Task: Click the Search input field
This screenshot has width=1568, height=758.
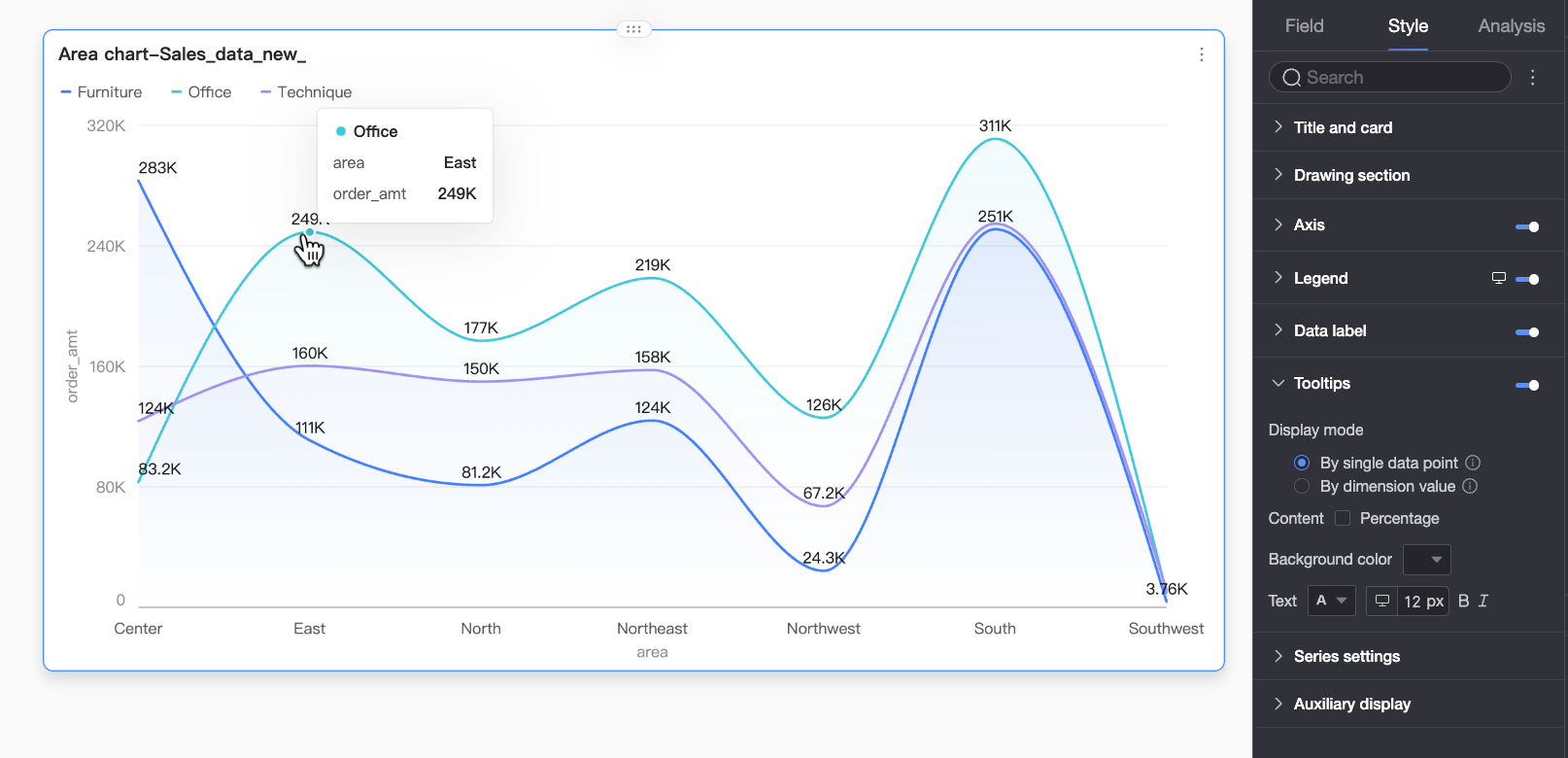Action: click(x=1389, y=77)
